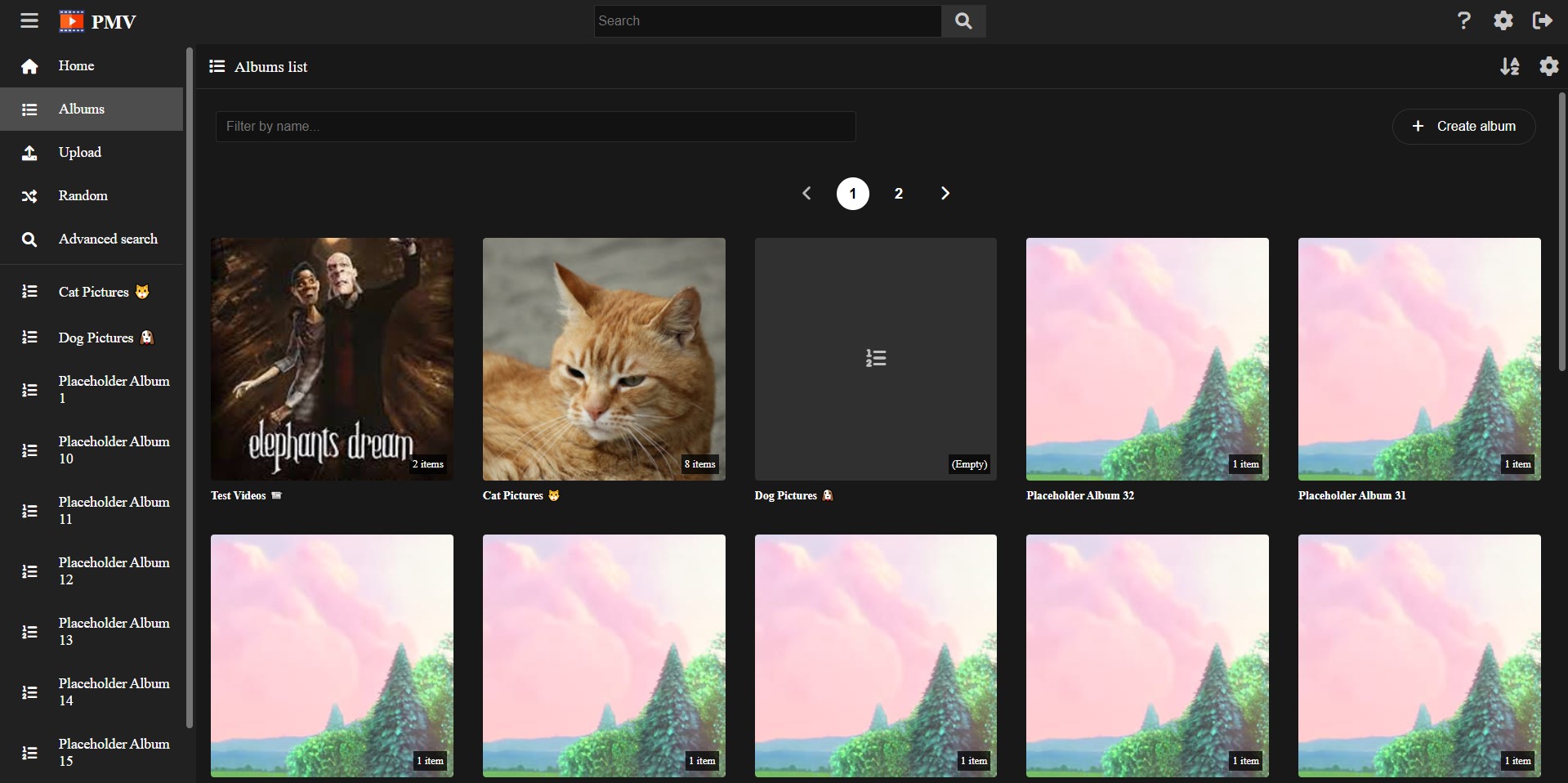Open the albums sort order icon
The image size is (1568, 783).
click(x=1510, y=66)
